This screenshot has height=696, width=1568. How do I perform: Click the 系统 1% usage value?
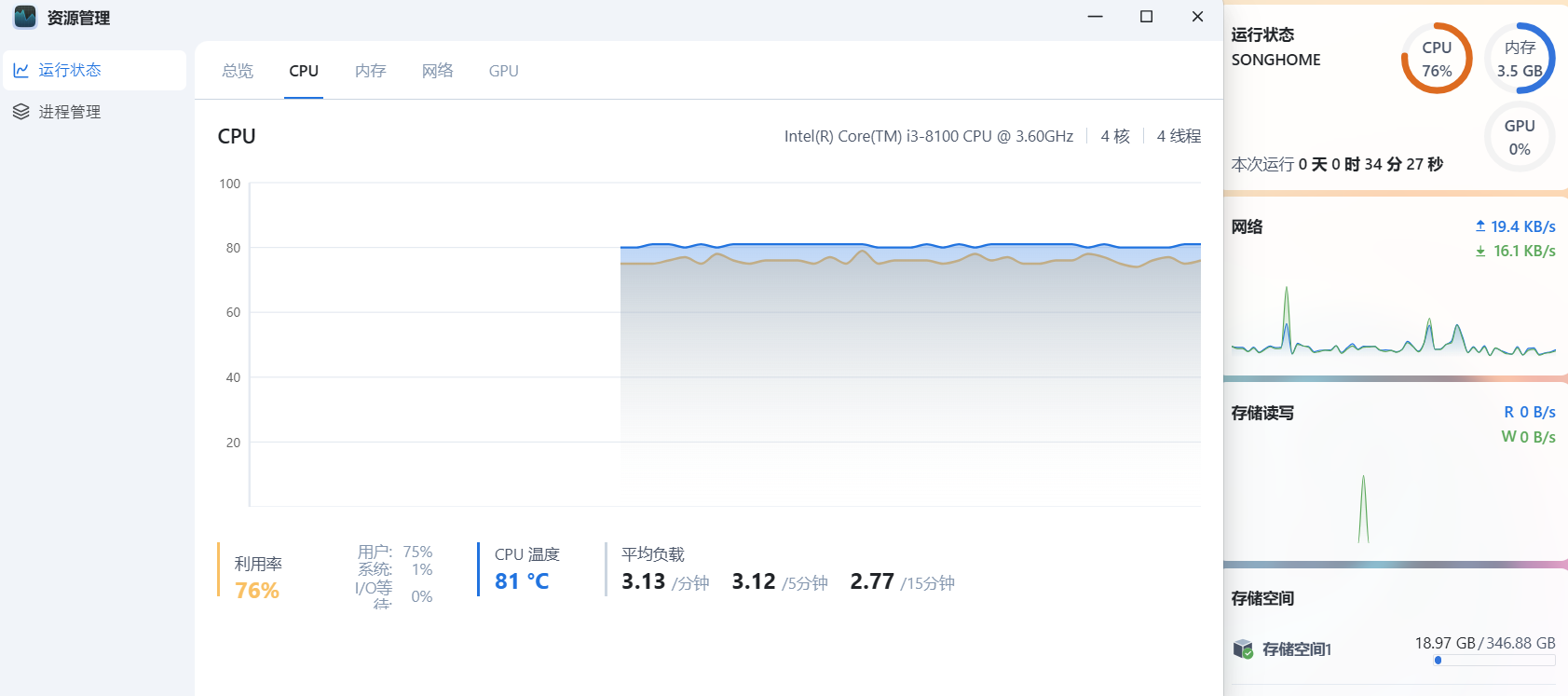pos(422,569)
